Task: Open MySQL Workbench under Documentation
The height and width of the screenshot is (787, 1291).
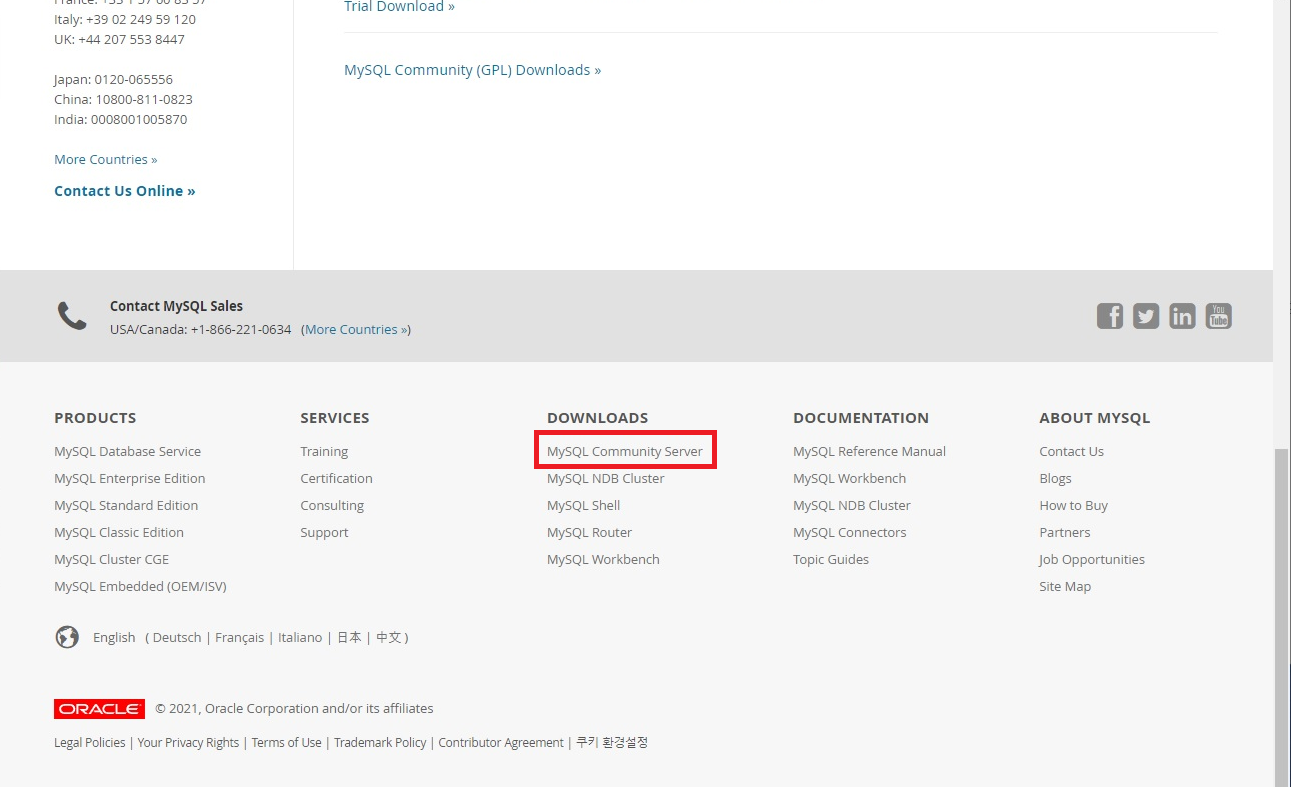Action: pos(849,479)
